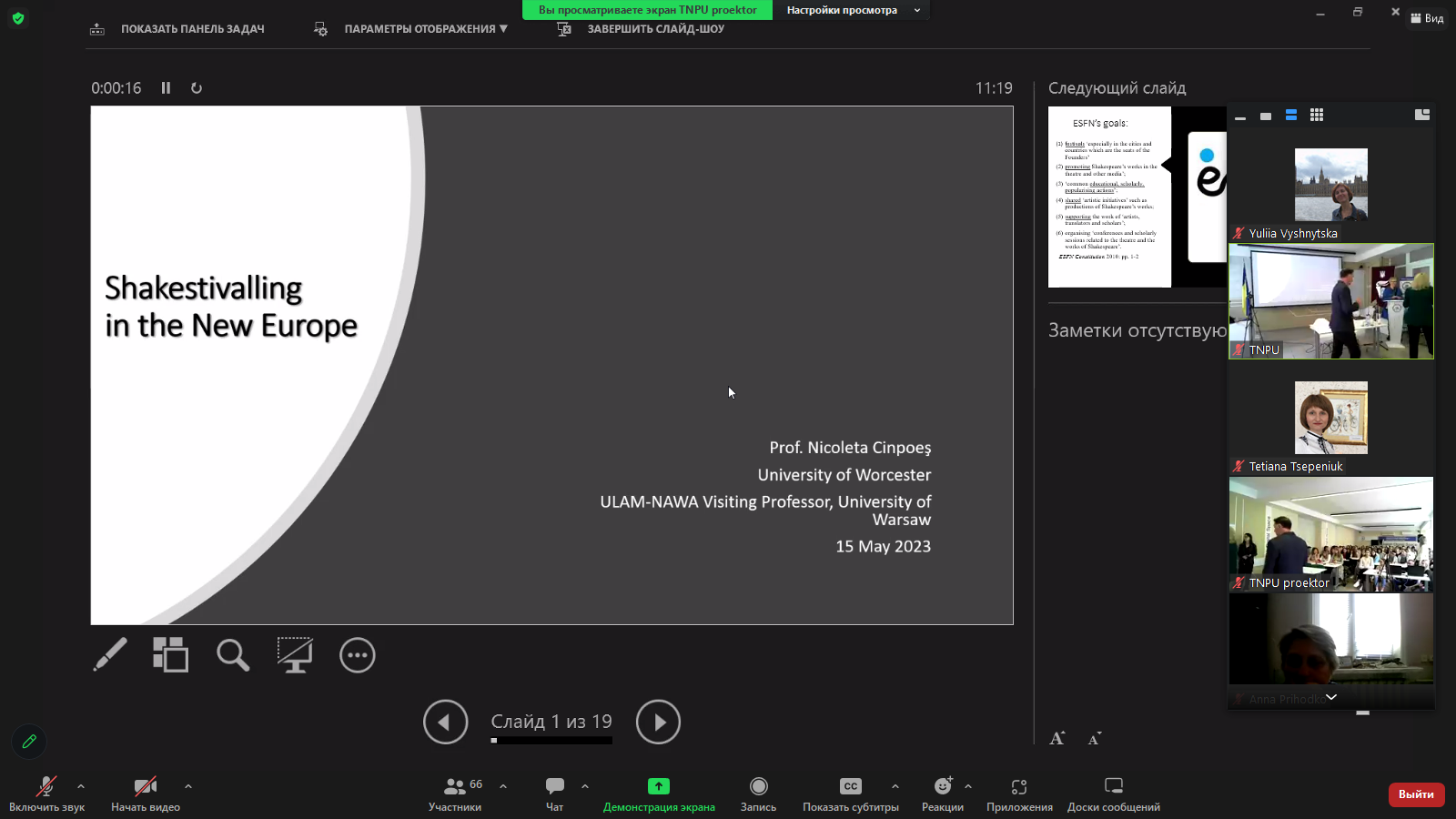Open Параметры отображения dropdown menu
Image resolution: width=1456 pixels, height=819 pixels.
tap(424, 29)
